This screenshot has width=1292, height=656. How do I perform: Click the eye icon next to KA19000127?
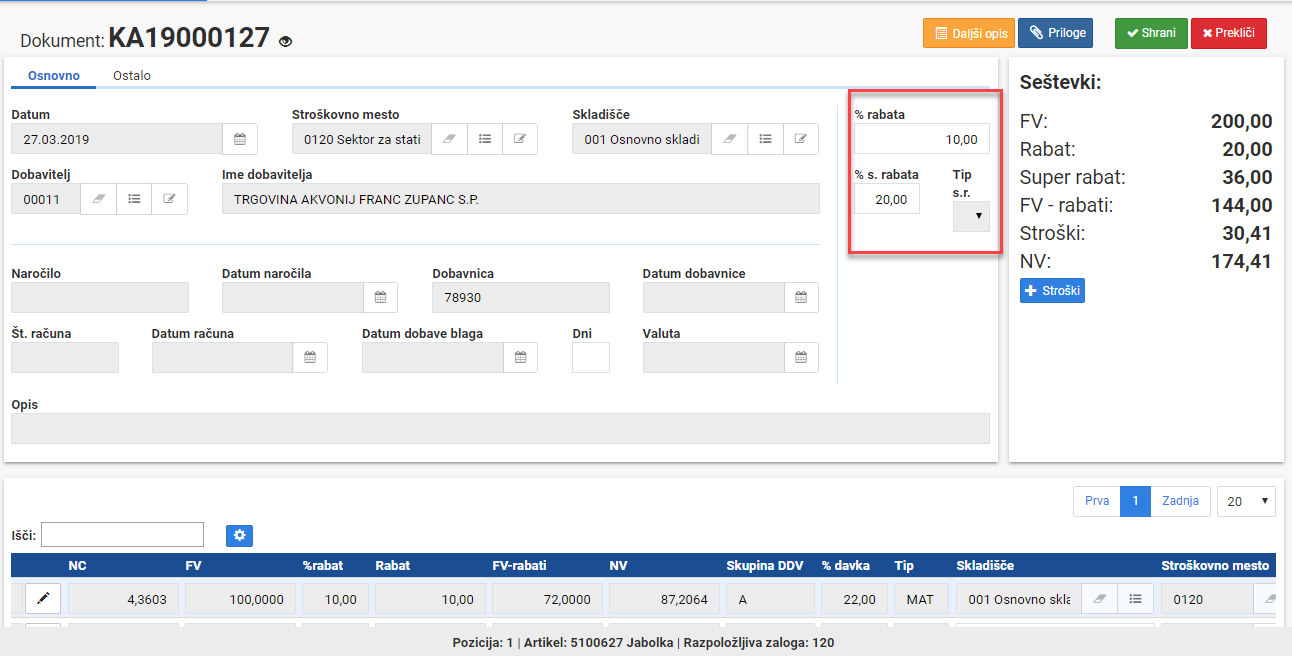(x=285, y=41)
